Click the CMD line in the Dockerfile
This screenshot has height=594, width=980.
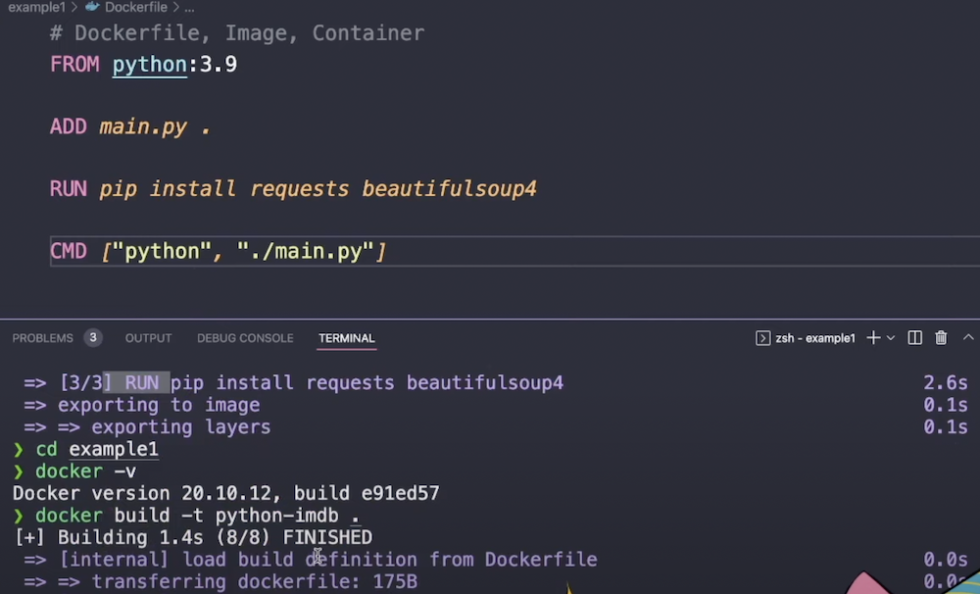tap(218, 251)
